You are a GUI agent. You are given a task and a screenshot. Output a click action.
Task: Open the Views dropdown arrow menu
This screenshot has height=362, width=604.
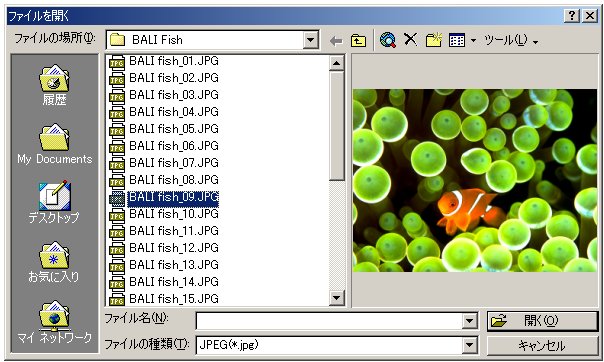click(x=473, y=40)
